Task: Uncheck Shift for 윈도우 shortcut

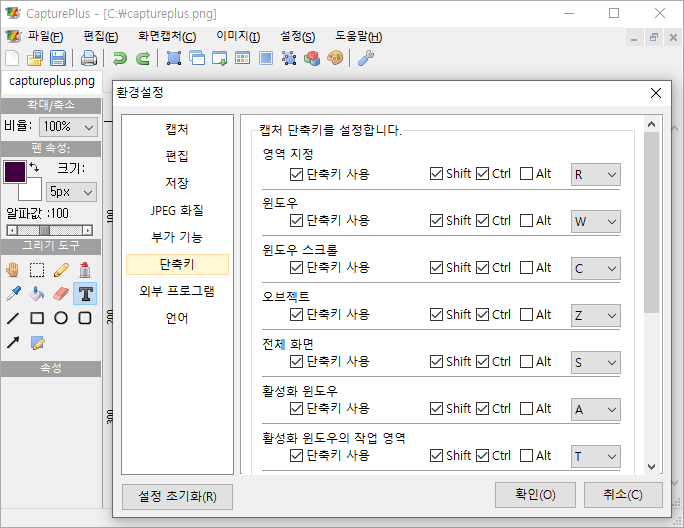Action: tap(436, 221)
